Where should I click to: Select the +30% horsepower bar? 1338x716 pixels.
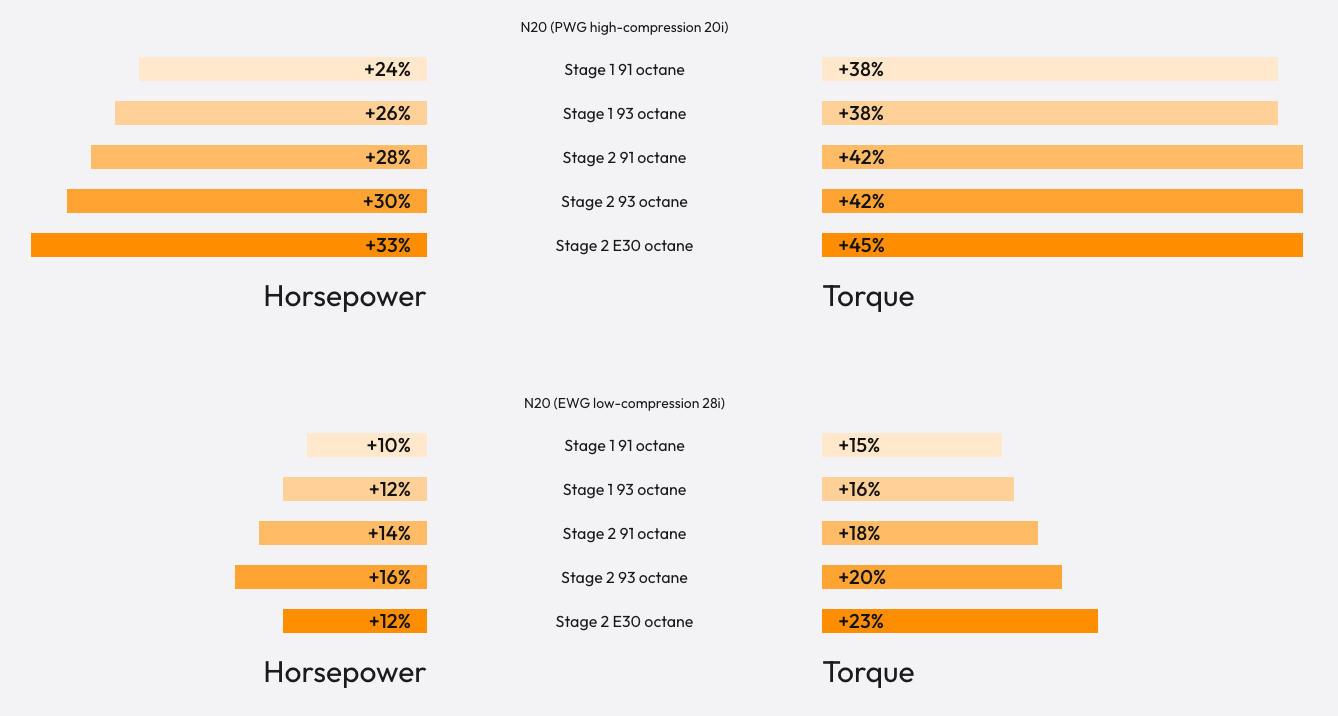pos(247,201)
